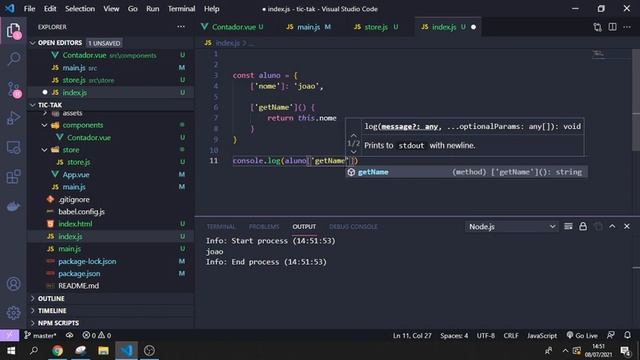
Task: Switch to the store.js editor tab
Action: point(376,27)
